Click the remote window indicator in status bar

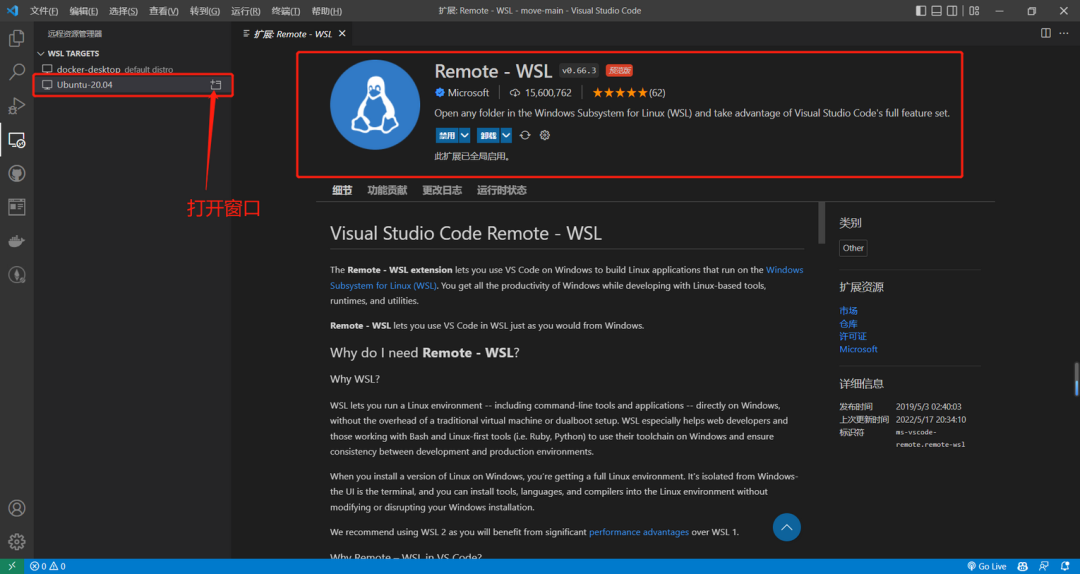tap(12, 566)
